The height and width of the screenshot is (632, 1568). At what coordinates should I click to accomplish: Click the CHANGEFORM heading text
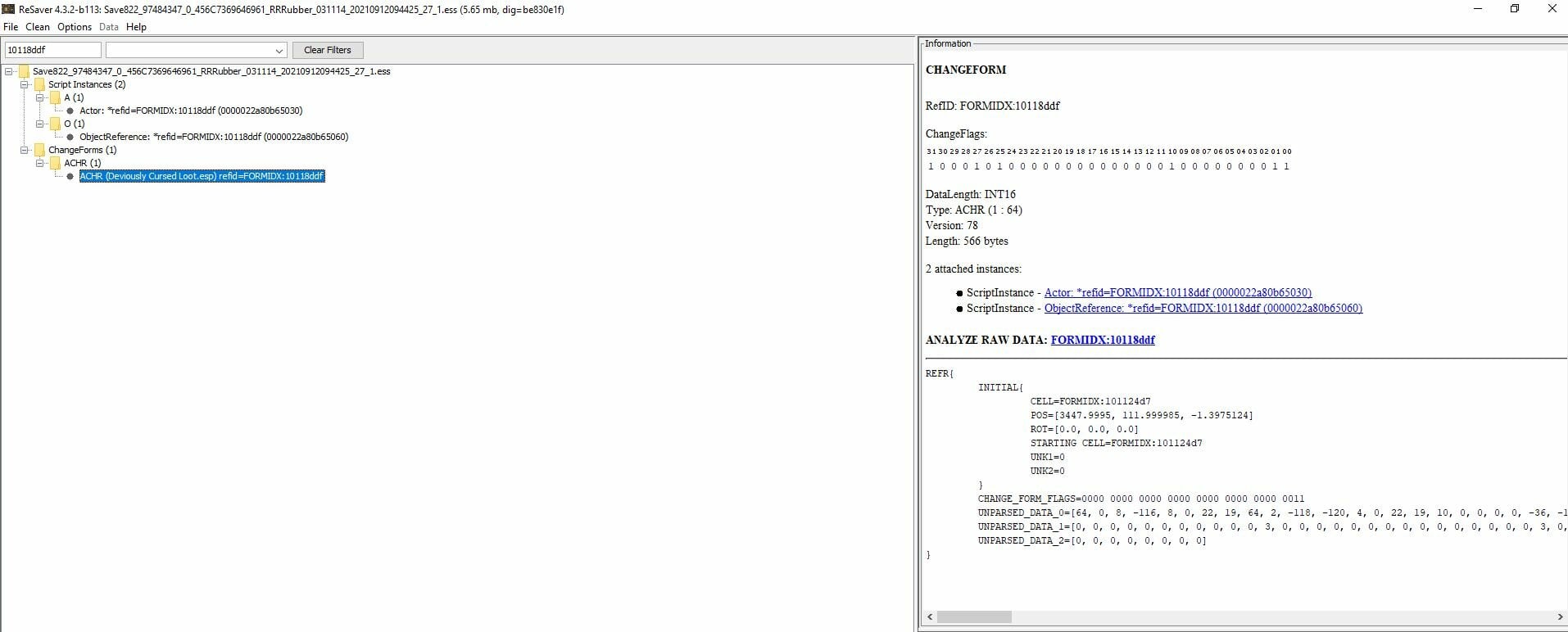[966, 70]
